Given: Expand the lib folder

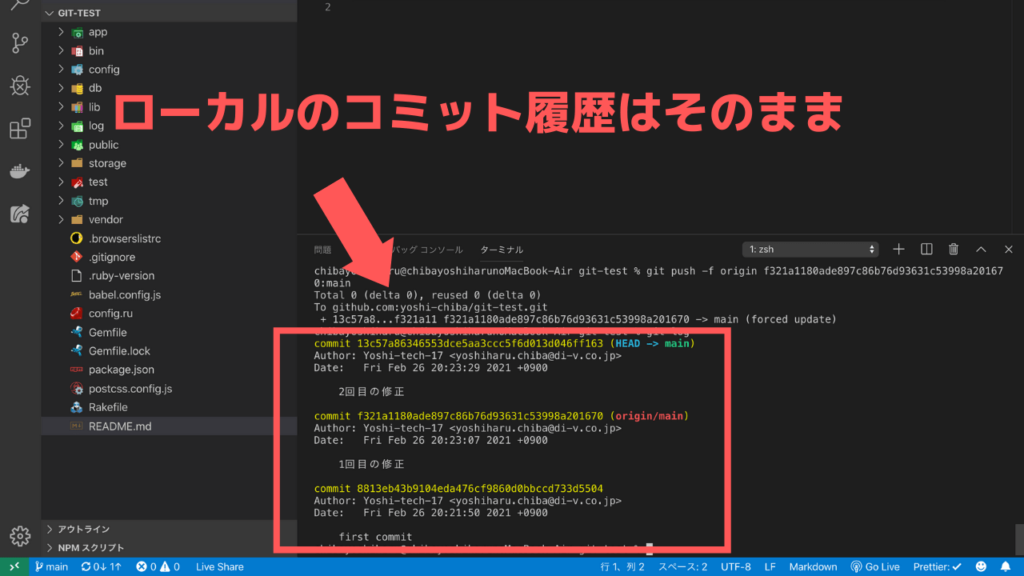Looking at the screenshot, I should coord(168,107).
